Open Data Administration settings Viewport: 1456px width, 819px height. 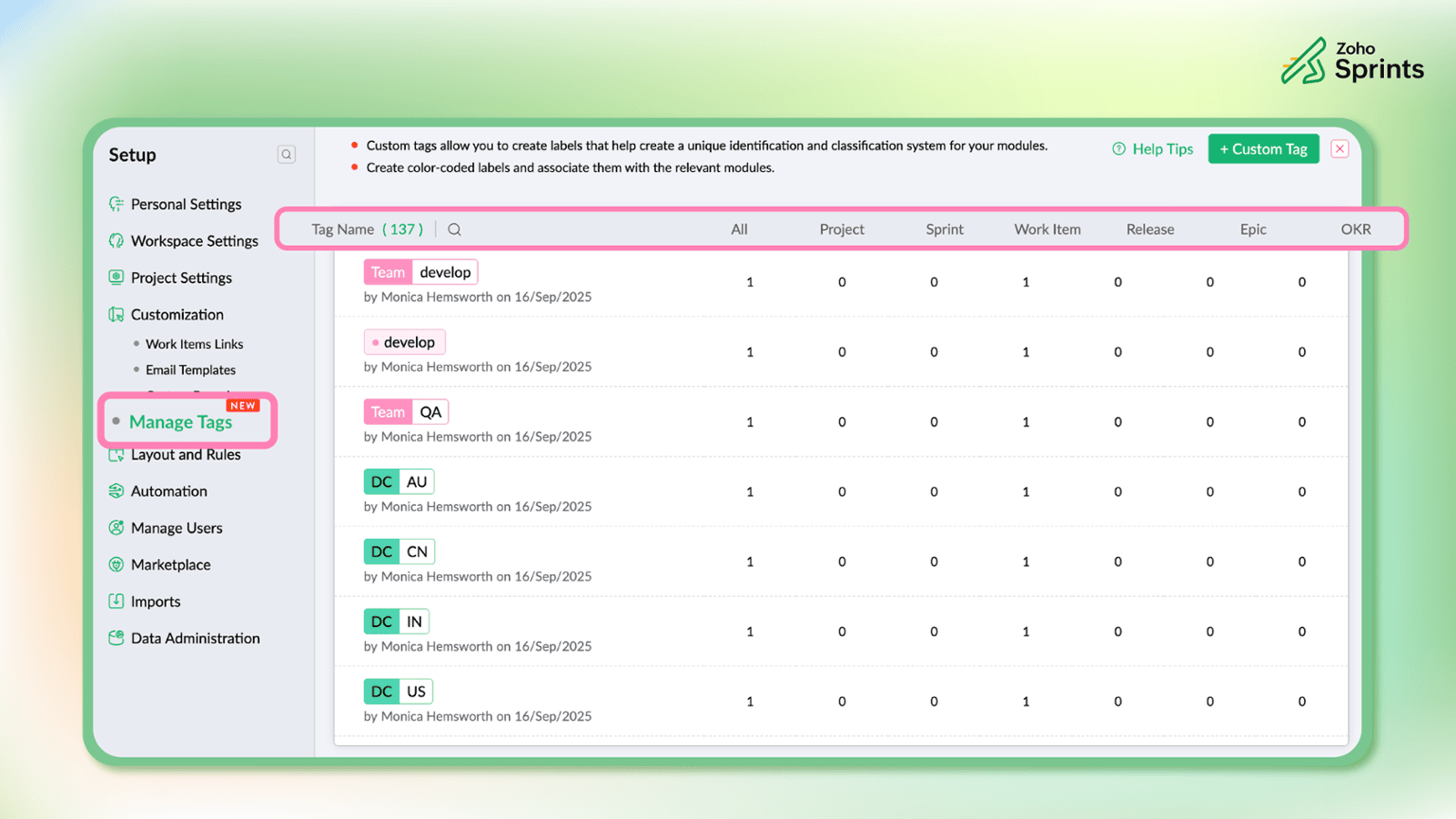tap(195, 639)
